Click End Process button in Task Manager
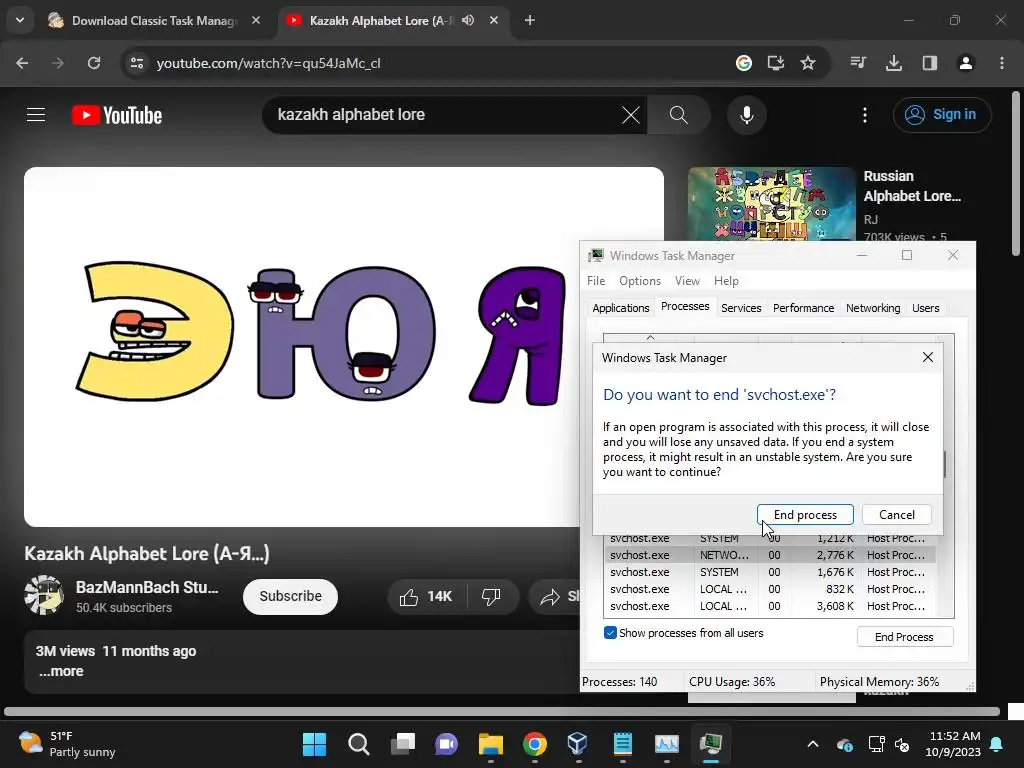The image size is (1024, 768). point(904,637)
